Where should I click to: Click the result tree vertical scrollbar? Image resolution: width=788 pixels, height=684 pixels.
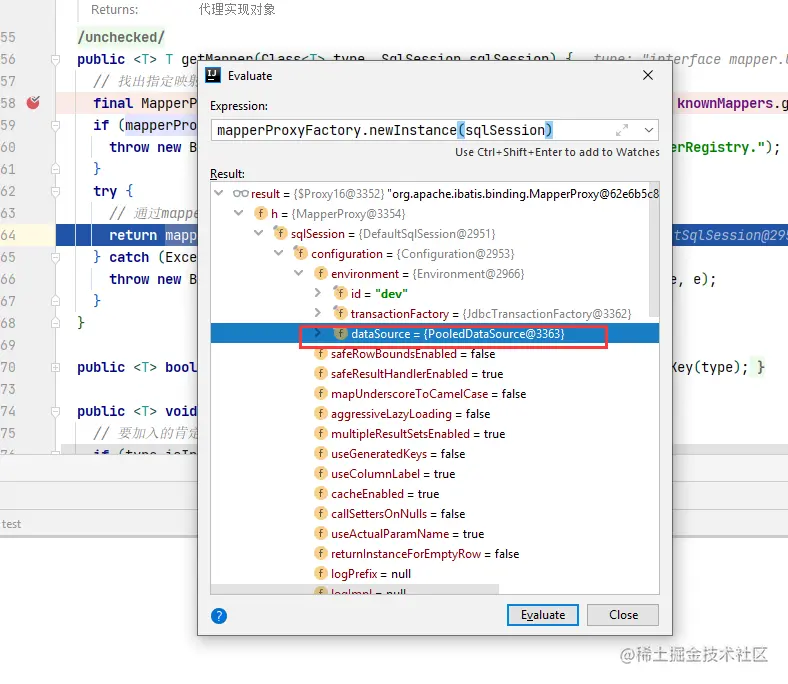654,250
